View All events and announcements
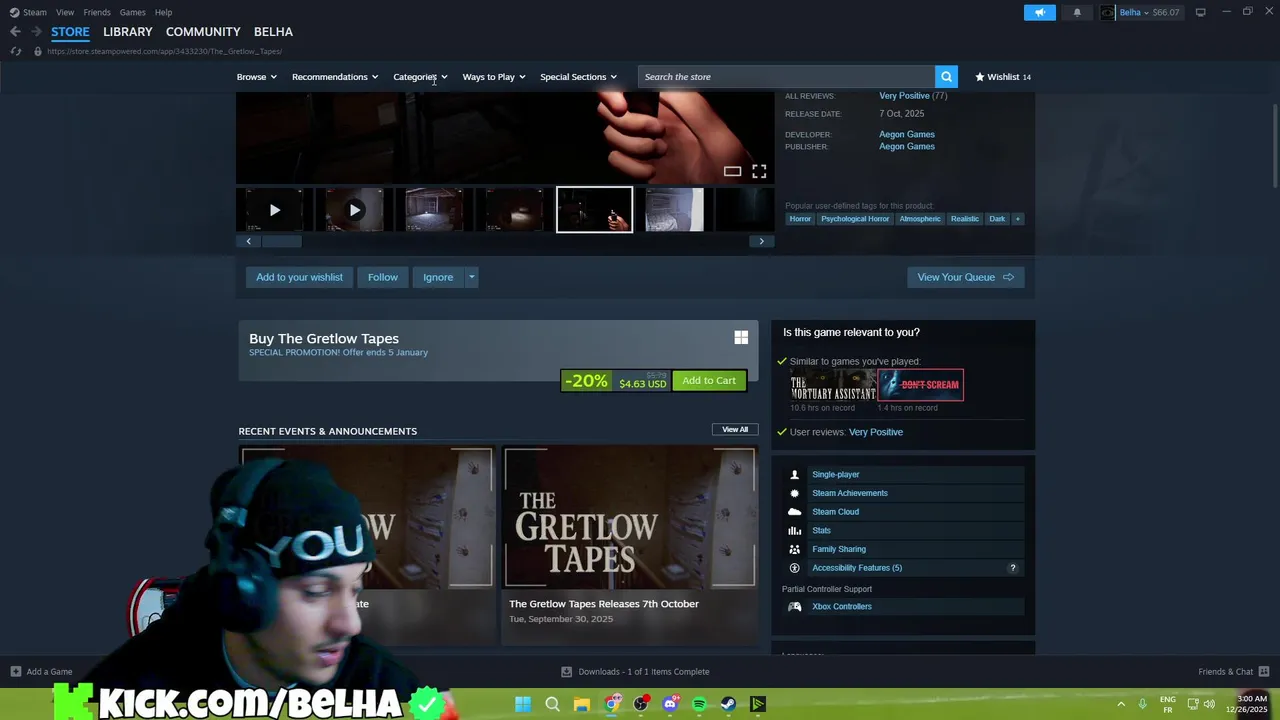This screenshot has height=720, width=1280. click(735, 430)
